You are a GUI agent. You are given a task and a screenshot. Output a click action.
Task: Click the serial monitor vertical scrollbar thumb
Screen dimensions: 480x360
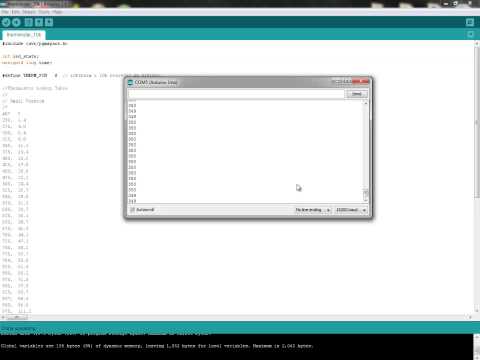(x=366, y=195)
